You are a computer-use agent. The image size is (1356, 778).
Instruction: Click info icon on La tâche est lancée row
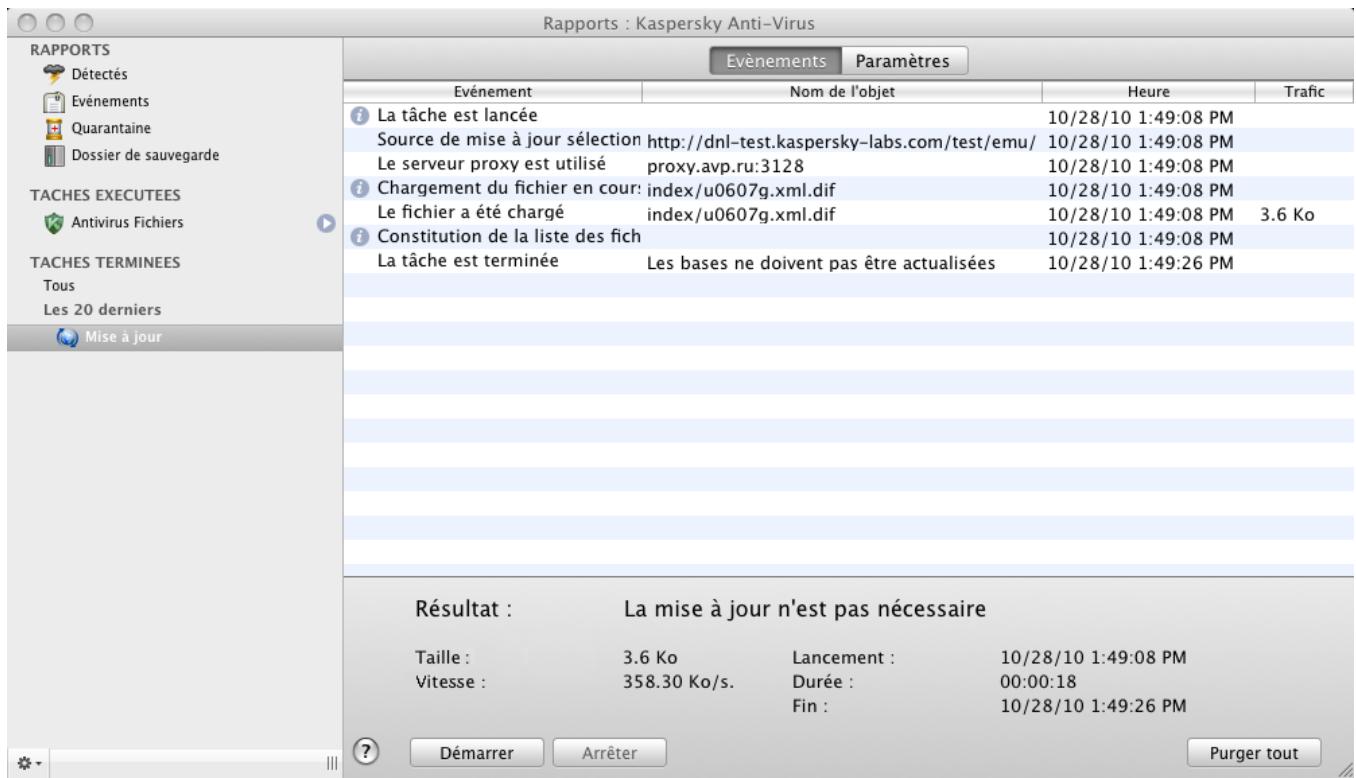pos(359,115)
